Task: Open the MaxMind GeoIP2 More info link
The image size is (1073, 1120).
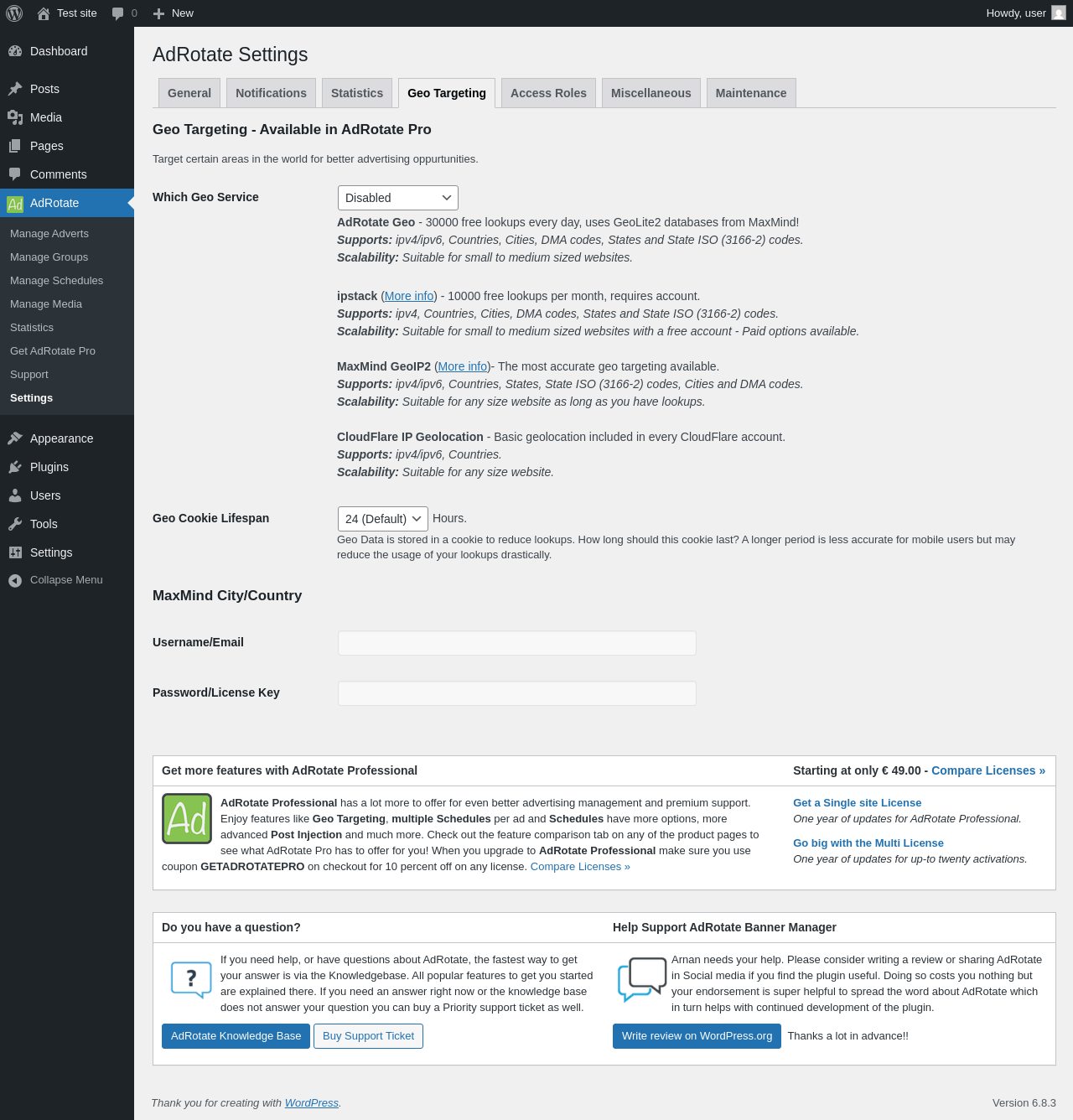Action: (x=463, y=366)
